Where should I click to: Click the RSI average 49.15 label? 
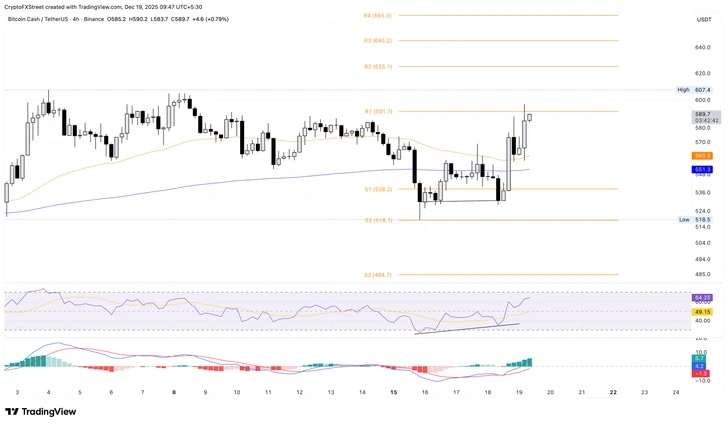click(702, 312)
